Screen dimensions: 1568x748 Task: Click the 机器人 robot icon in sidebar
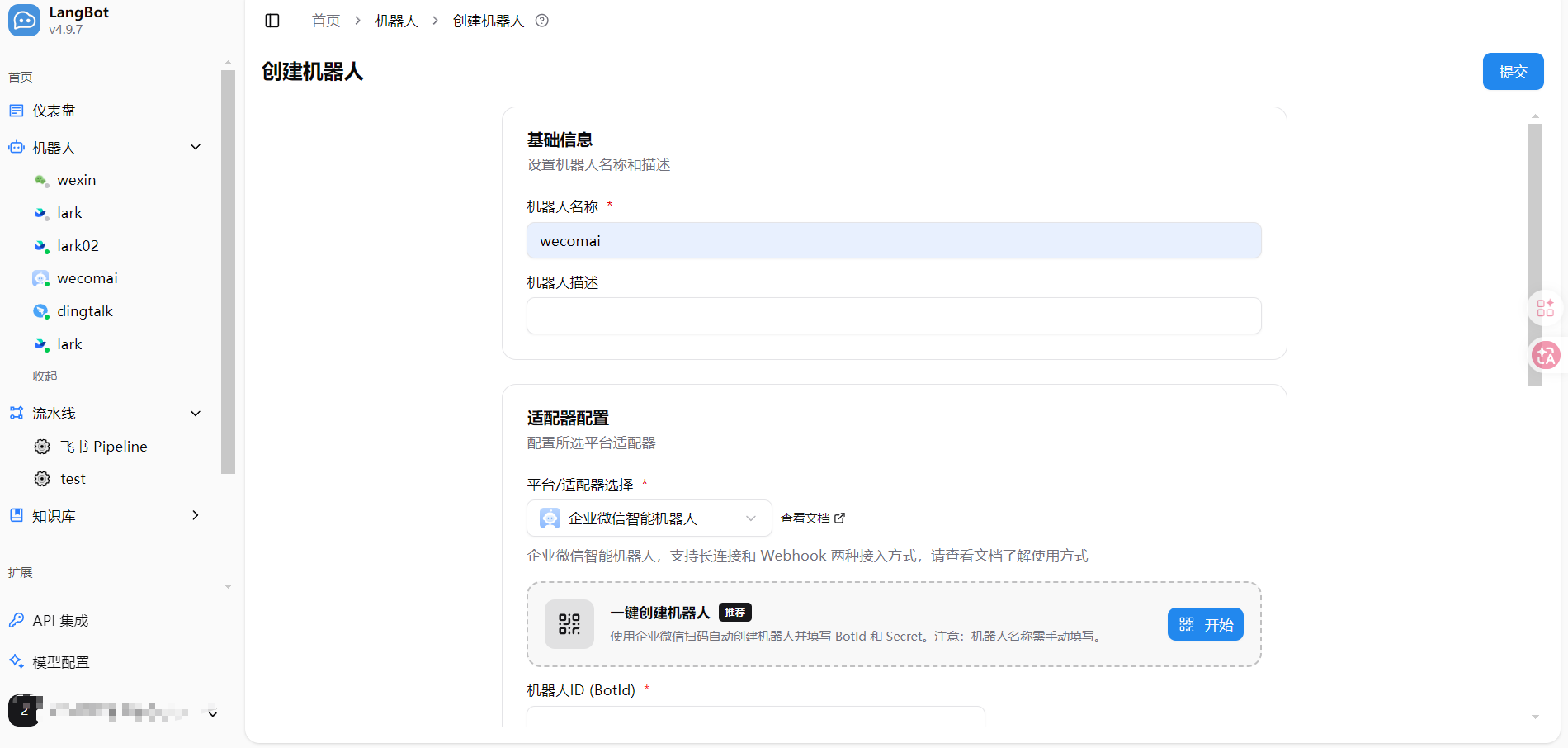17,147
